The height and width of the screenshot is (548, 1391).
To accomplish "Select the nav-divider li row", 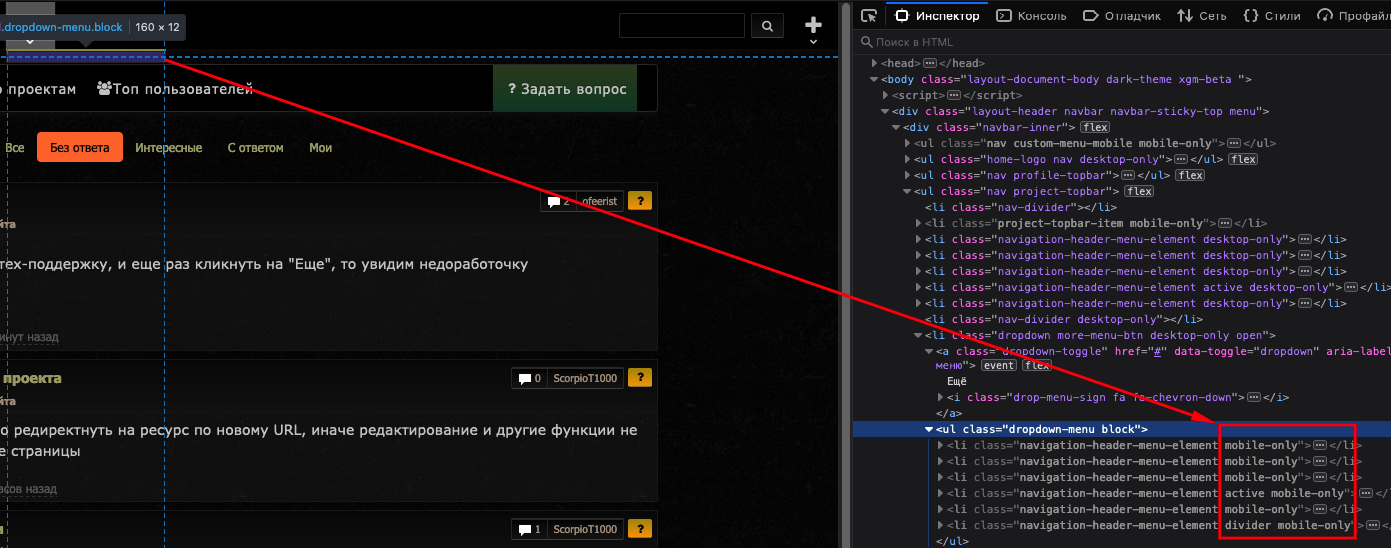I will 1122,207.
